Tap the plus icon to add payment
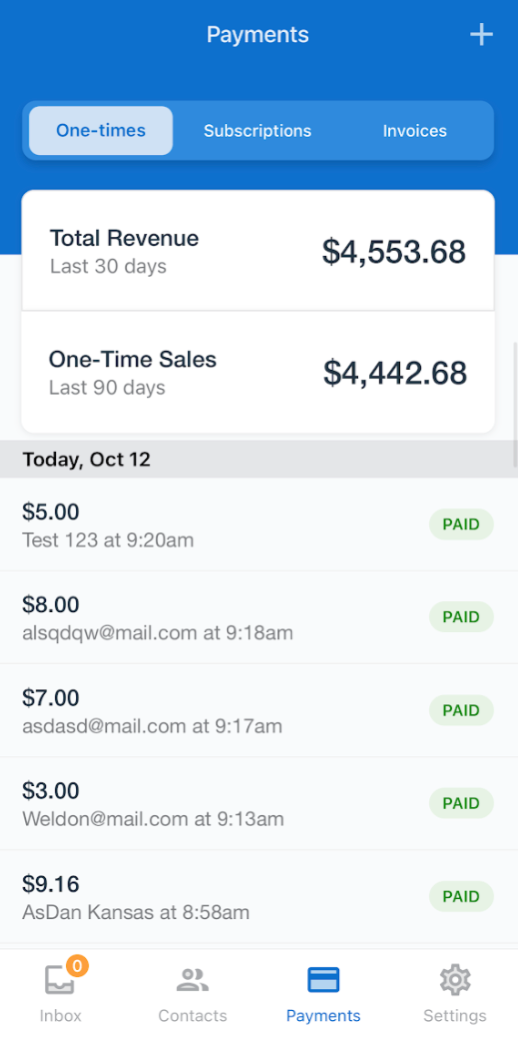Image resolution: width=518 pixels, height=1041 pixels. 481,35
